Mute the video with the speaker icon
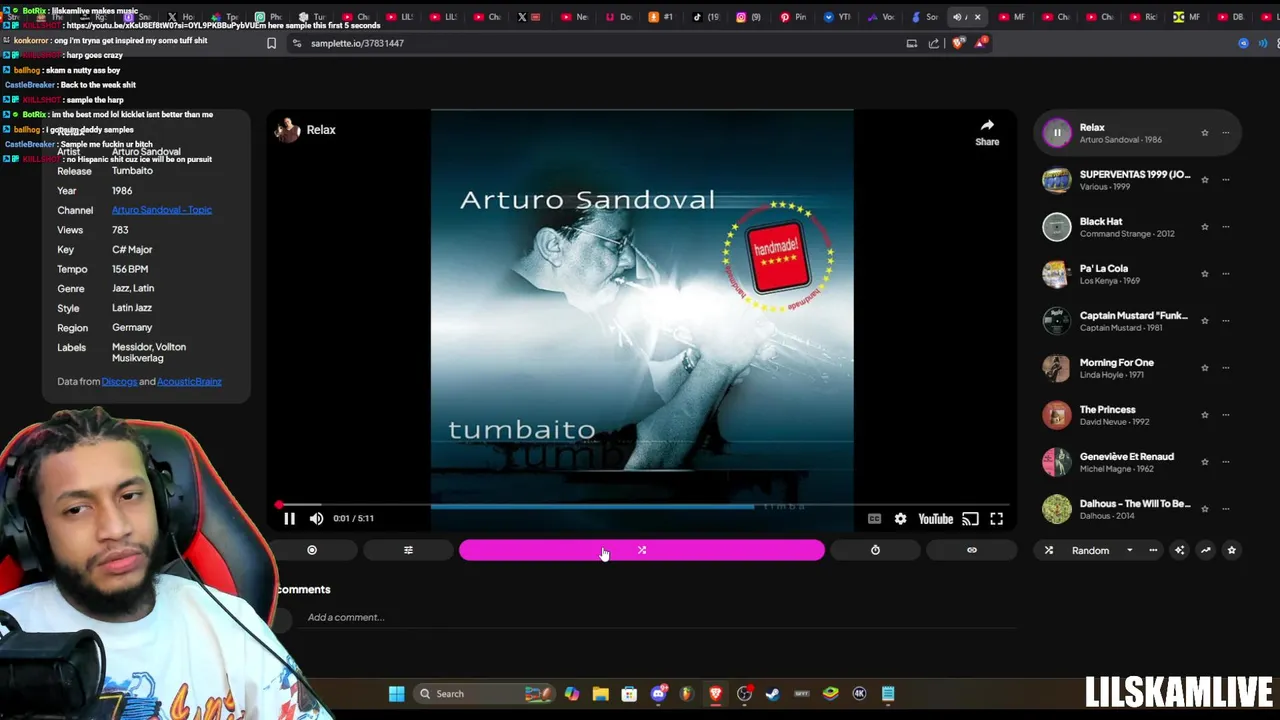 (316, 518)
